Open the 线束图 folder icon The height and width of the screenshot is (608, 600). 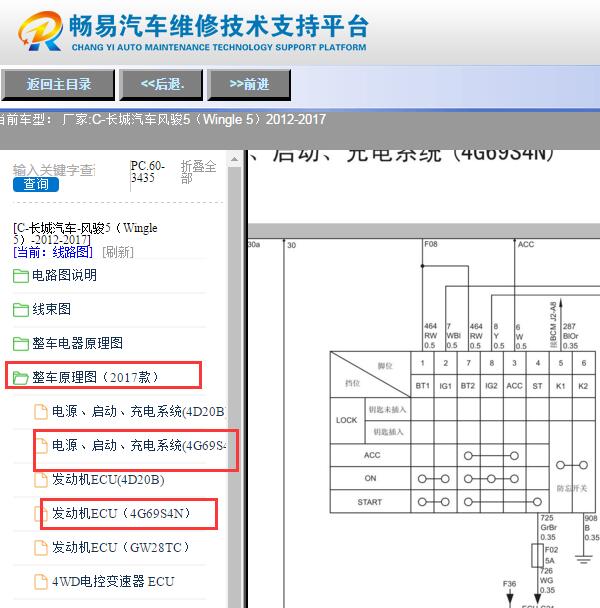pyautogui.click(x=21, y=310)
